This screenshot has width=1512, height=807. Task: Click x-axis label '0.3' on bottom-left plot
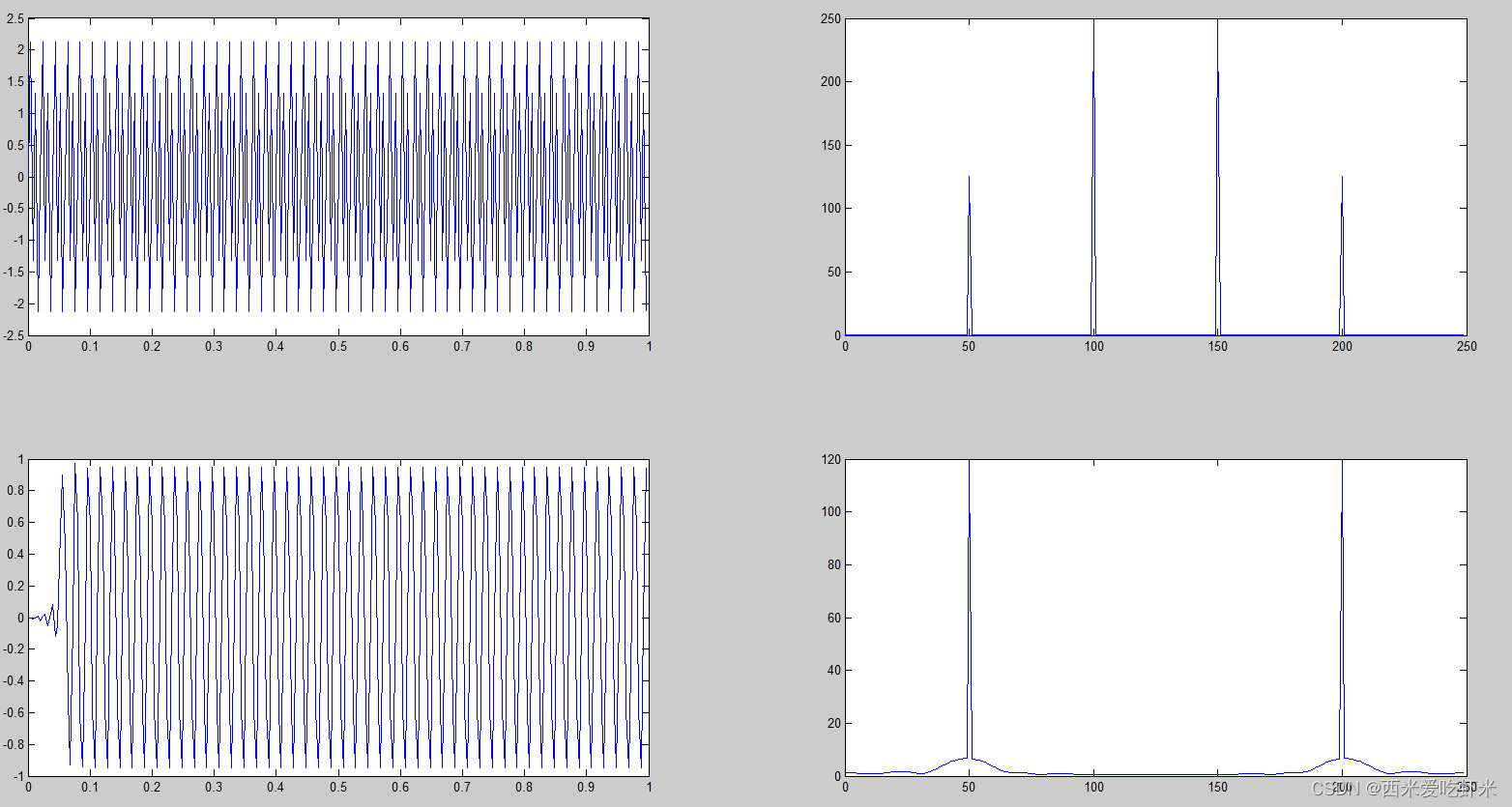point(214,787)
